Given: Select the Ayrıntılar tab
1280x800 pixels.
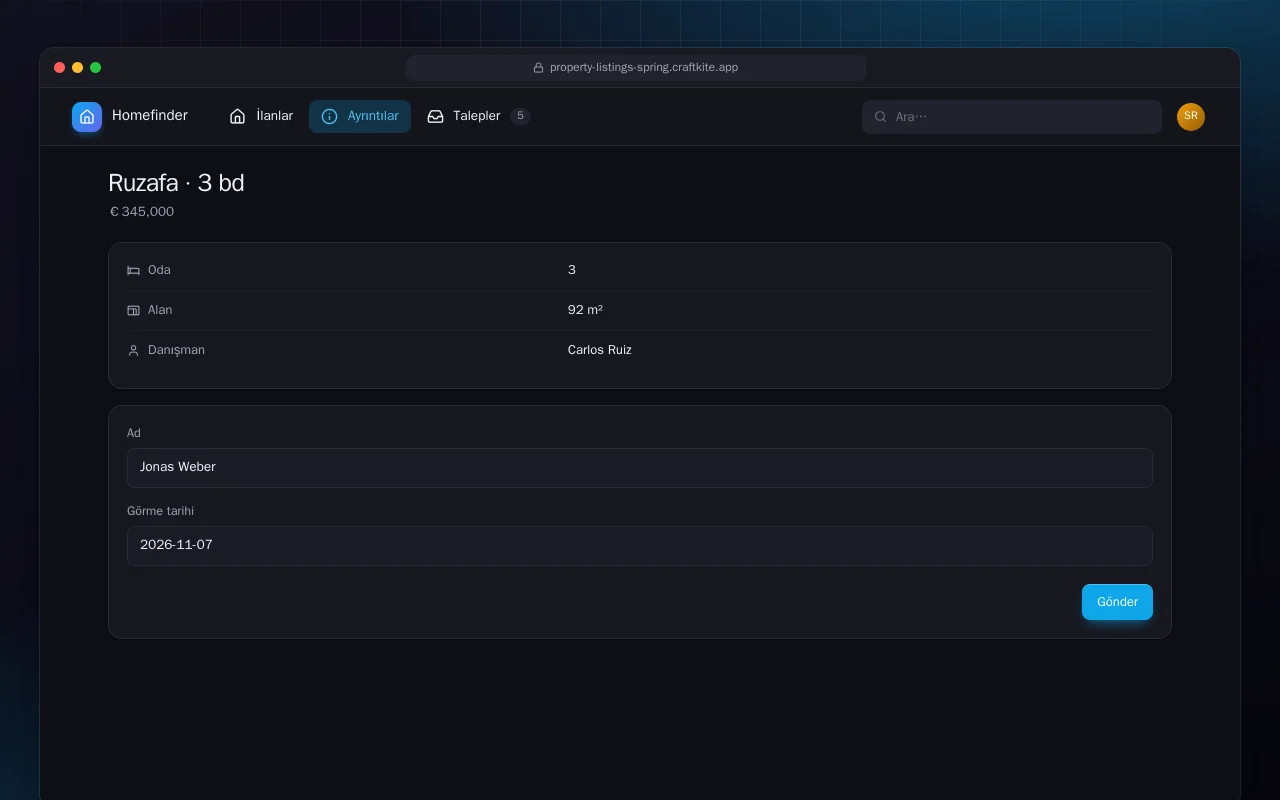Looking at the screenshot, I should (360, 116).
